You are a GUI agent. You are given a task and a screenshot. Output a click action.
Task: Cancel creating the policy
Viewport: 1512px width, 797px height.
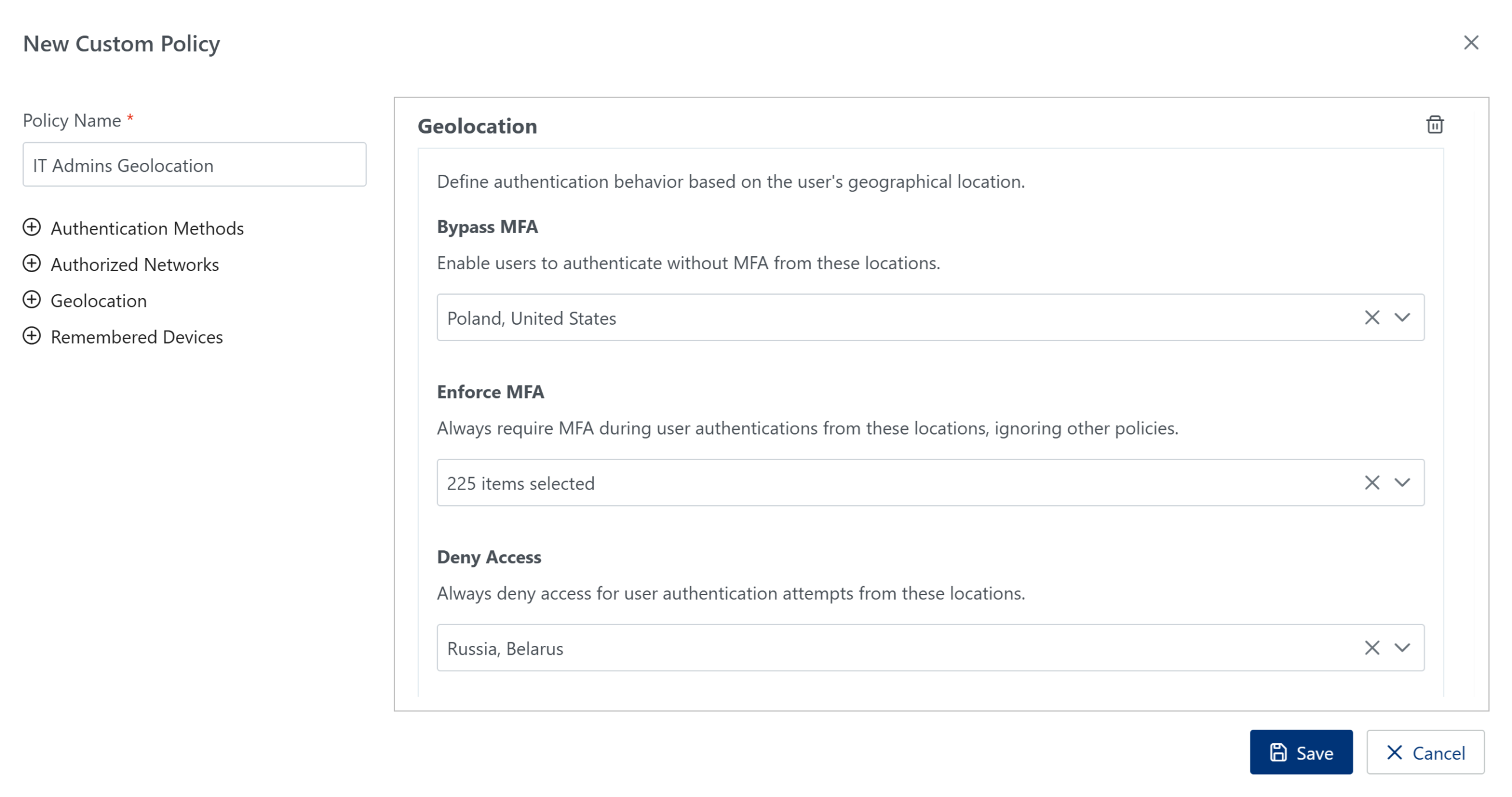click(1425, 752)
